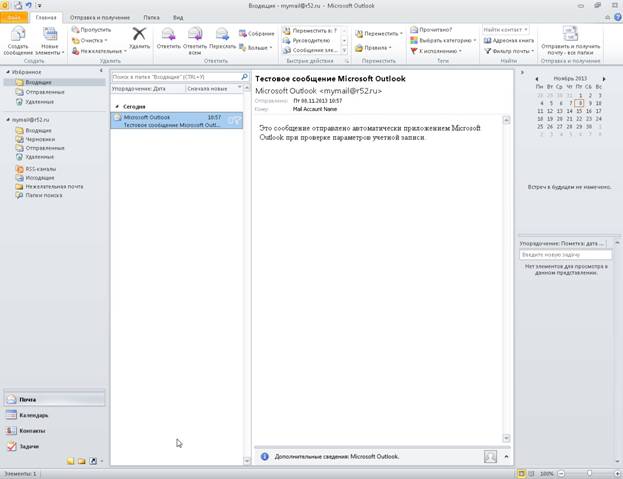Viewport: 623px width, 479px height.
Task: Open the RSS-каналы folder
Action: [41, 169]
